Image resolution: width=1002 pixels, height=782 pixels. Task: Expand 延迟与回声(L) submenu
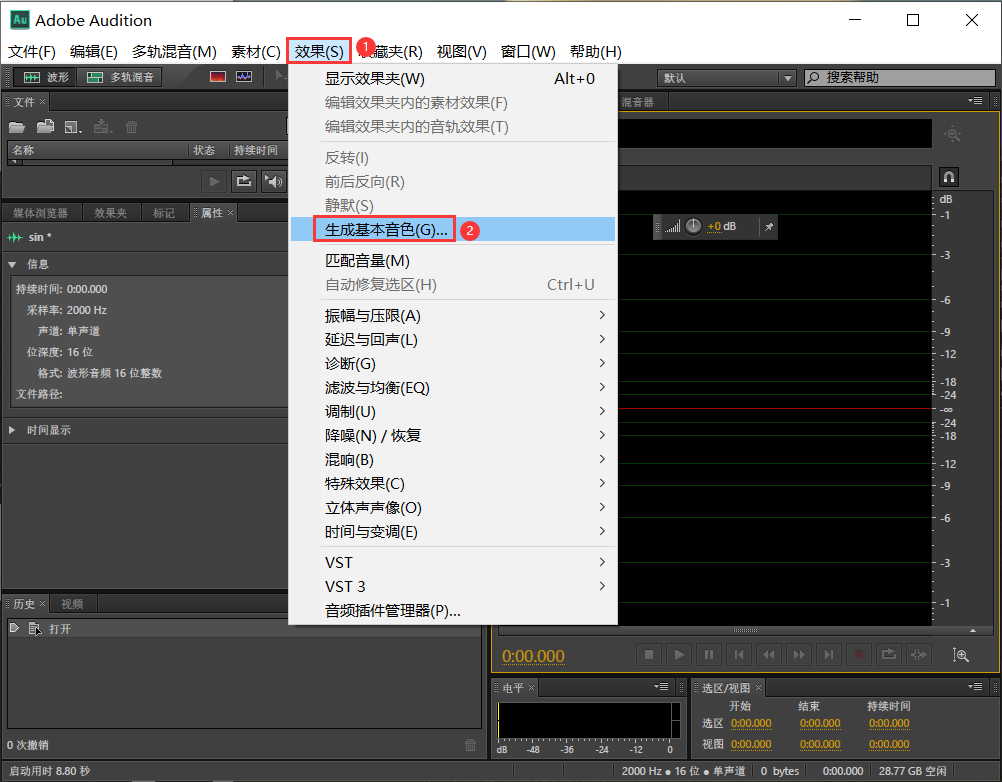click(x=452, y=339)
